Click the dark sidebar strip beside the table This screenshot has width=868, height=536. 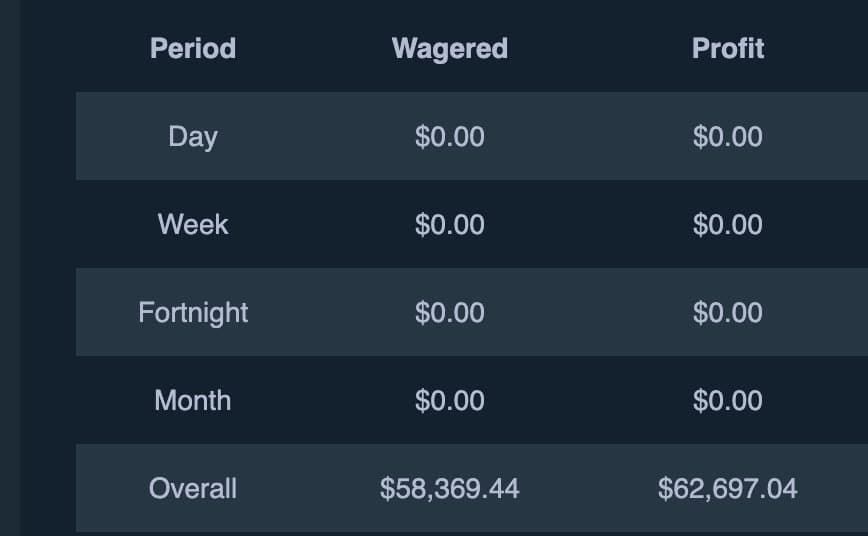click(x=9, y=268)
